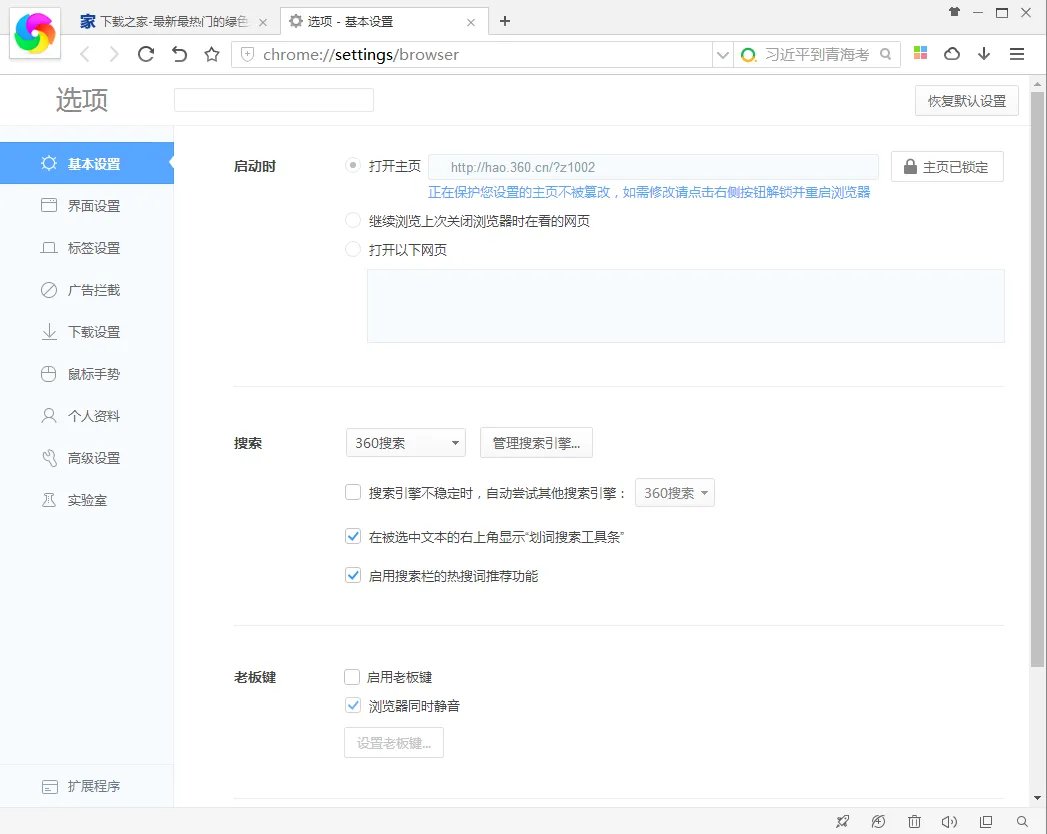Click the rocket speed-up icon in status bar
Screen dimensions: 1047x834
coord(842,820)
